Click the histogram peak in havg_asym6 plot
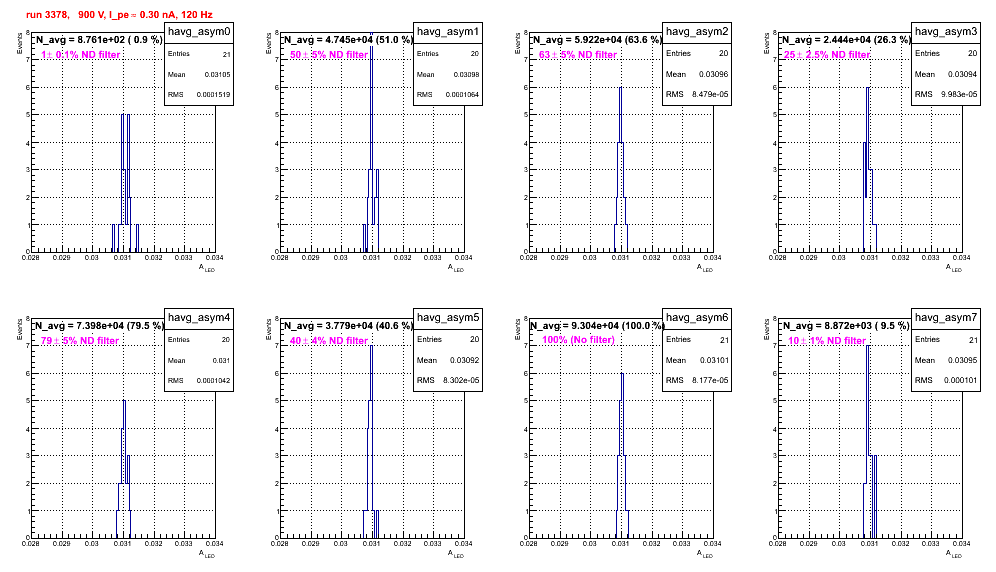Image resolution: width=996 pixels, height=572 pixels. pyautogui.click(x=622, y=374)
